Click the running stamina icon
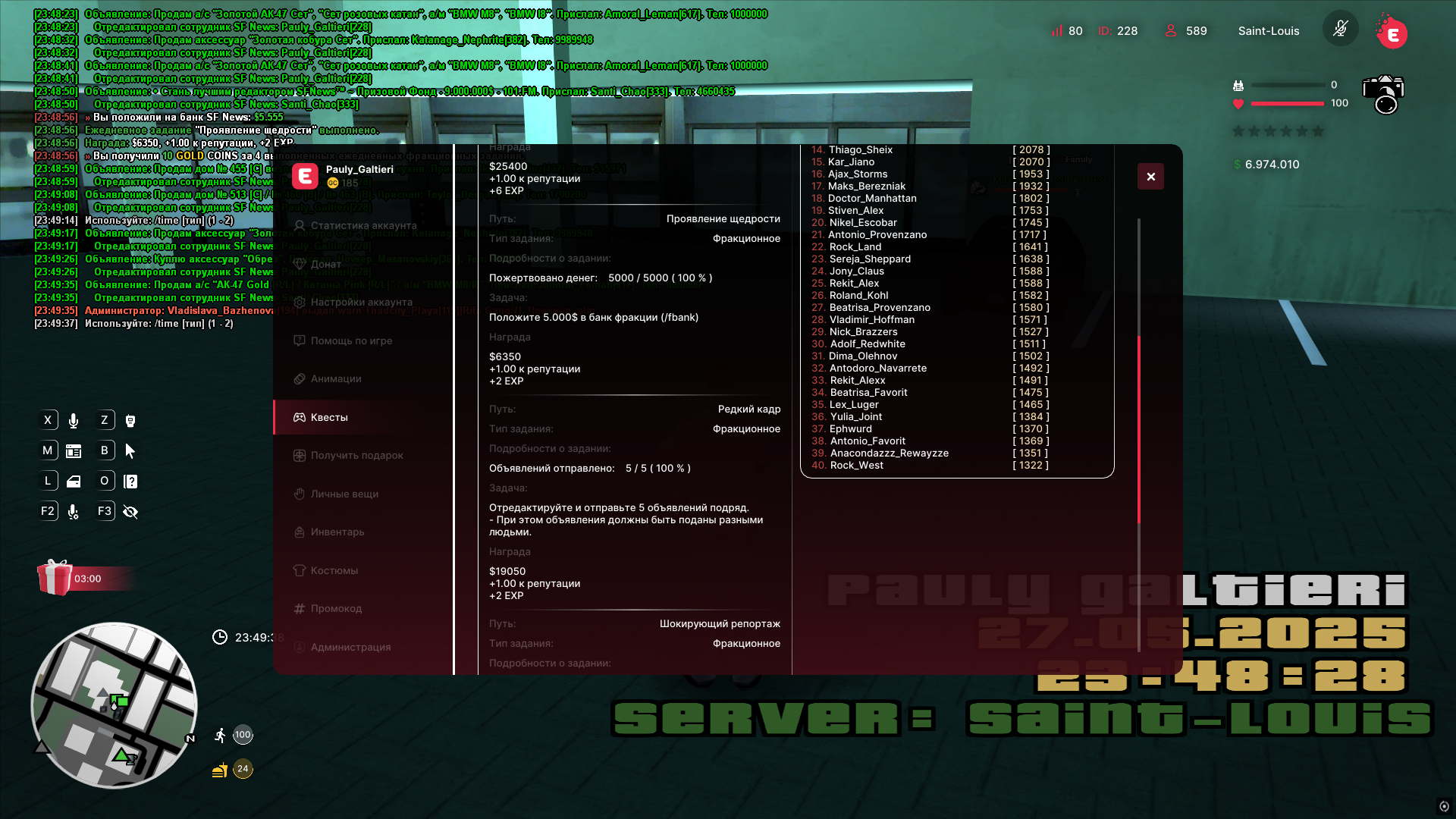Screen dimensions: 1456x819 (x=220, y=735)
